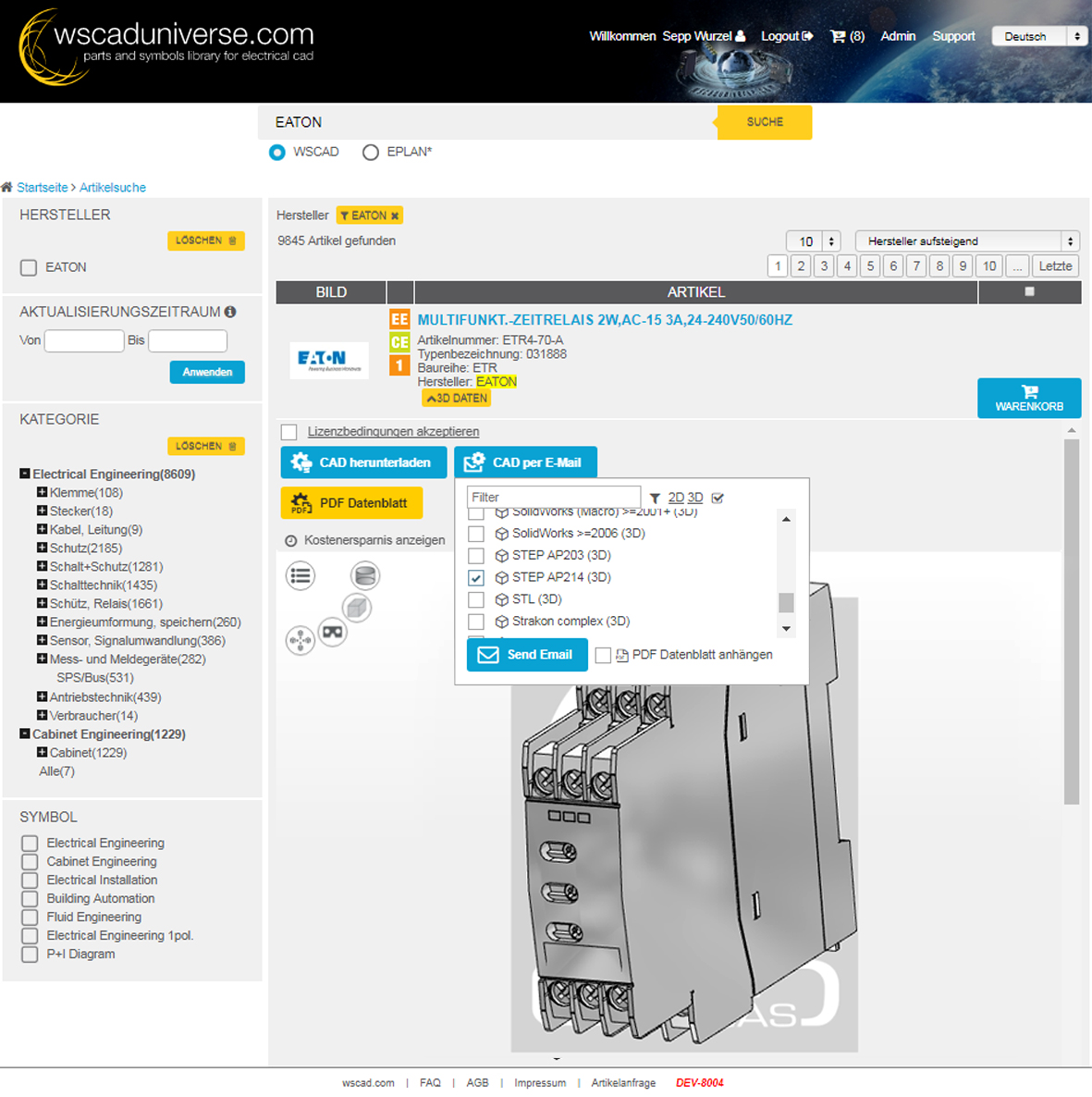The height and width of the screenshot is (1097, 1092).
Task: Check the SolidWorks >=2006 (3D) format
Action: [x=476, y=534]
